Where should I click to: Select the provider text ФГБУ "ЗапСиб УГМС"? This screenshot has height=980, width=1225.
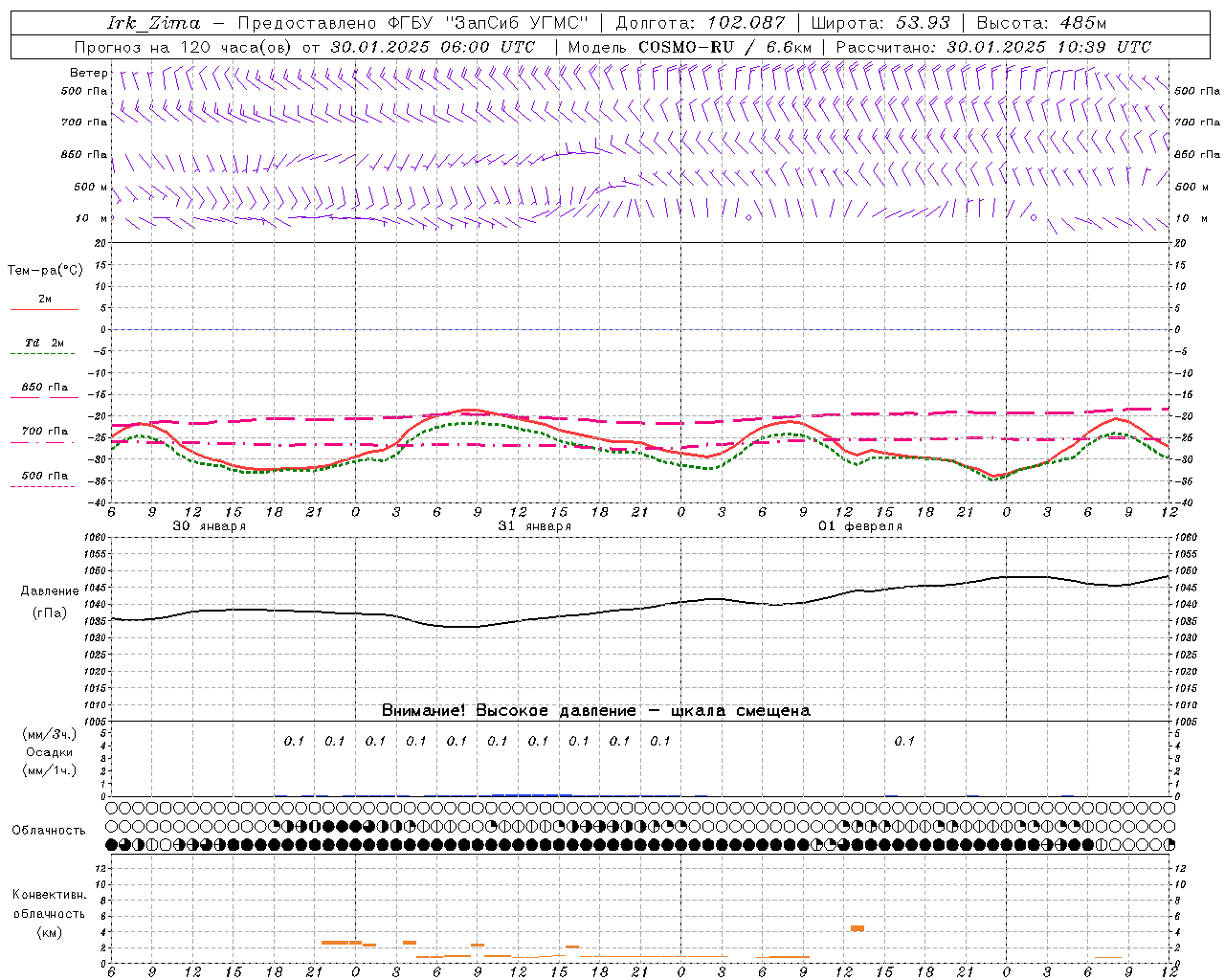[x=487, y=23]
